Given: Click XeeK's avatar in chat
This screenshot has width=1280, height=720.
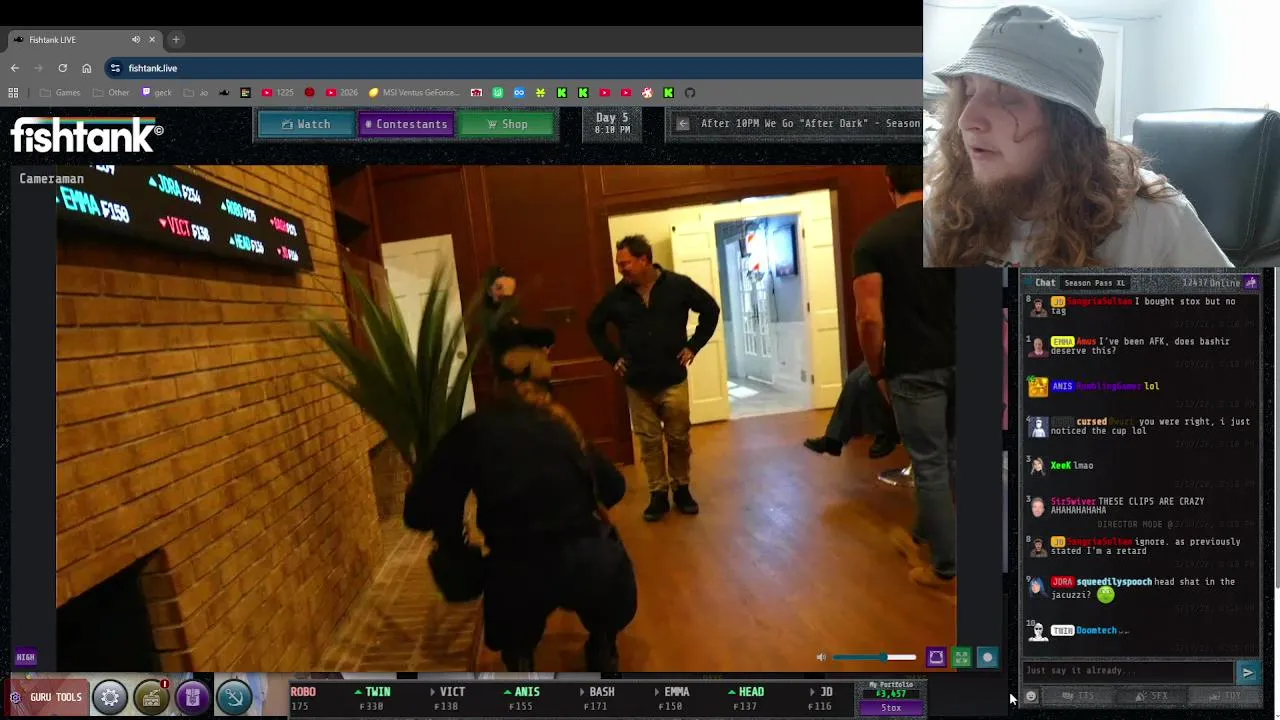Looking at the screenshot, I should tap(1038, 466).
